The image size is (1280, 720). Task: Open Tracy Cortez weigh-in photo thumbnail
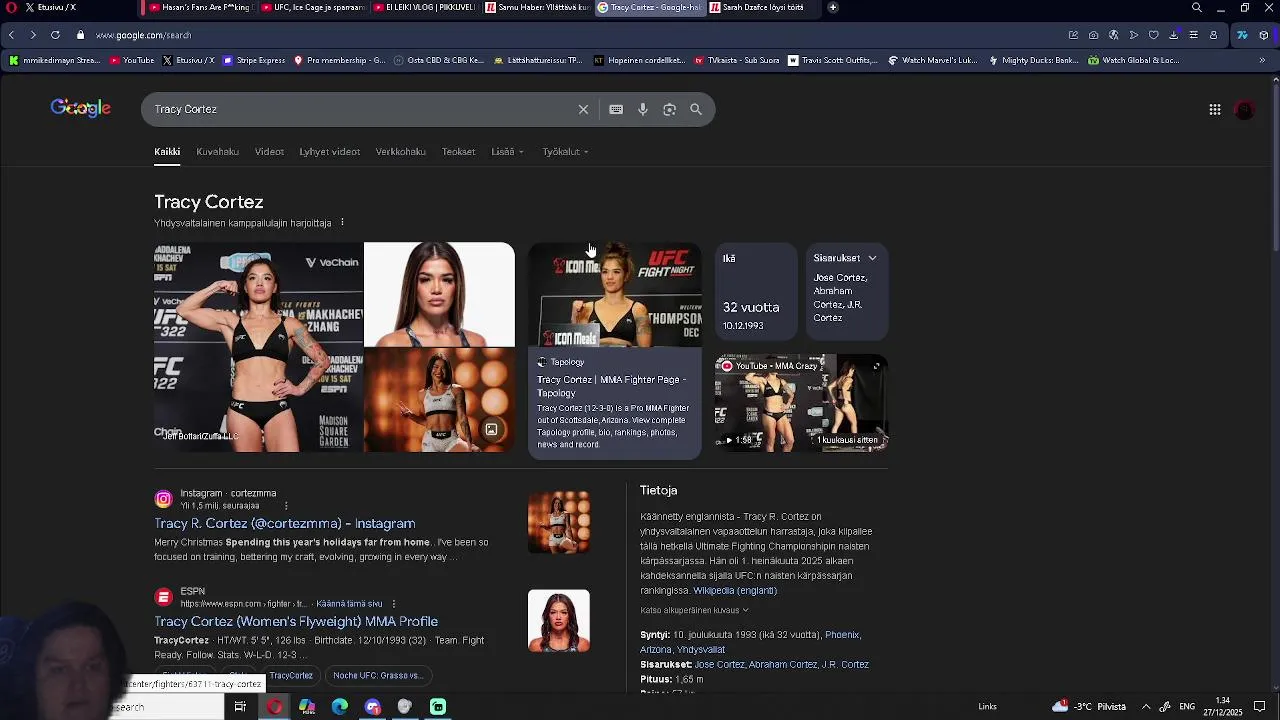(258, 347)
